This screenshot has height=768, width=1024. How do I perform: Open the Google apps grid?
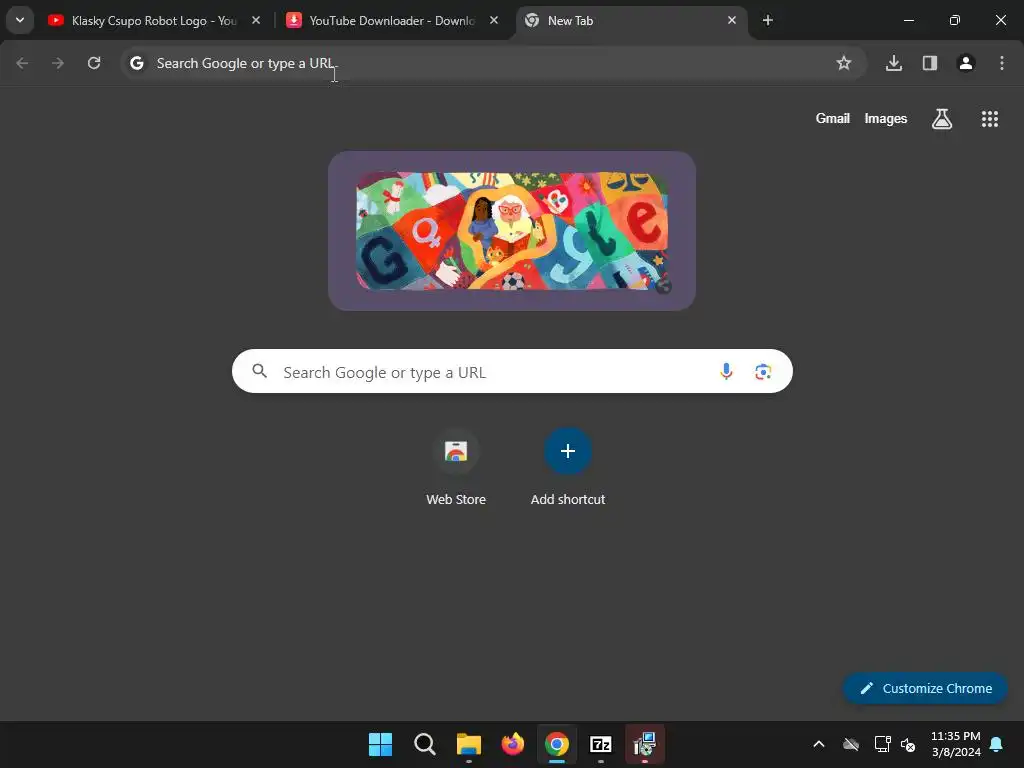[989, 118]
